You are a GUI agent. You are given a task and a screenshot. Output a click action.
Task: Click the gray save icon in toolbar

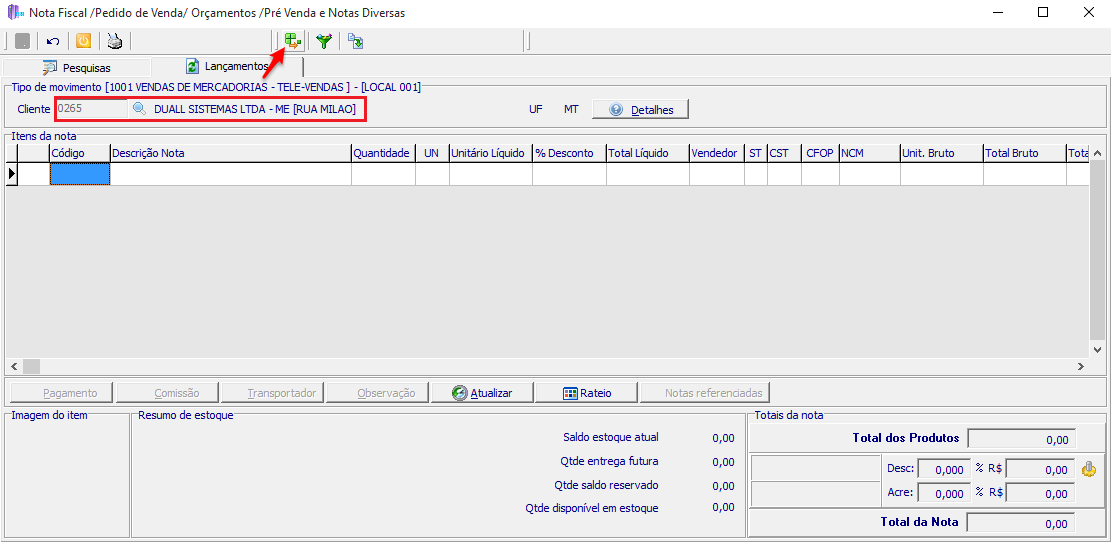pyautogui.click(x=22, y=41)
